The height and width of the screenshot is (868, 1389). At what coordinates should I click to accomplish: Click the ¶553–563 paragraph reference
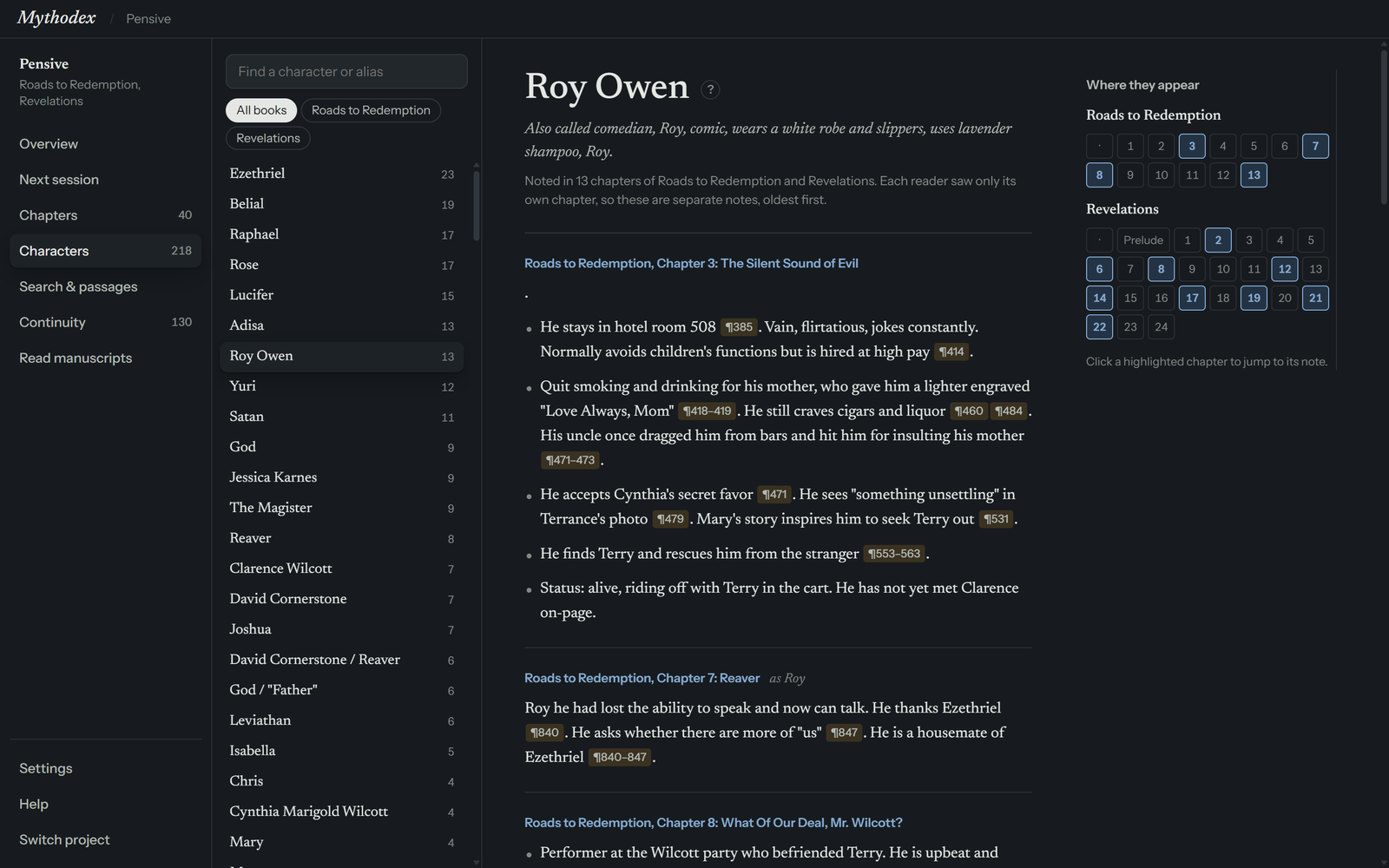[x=894, y=554]
